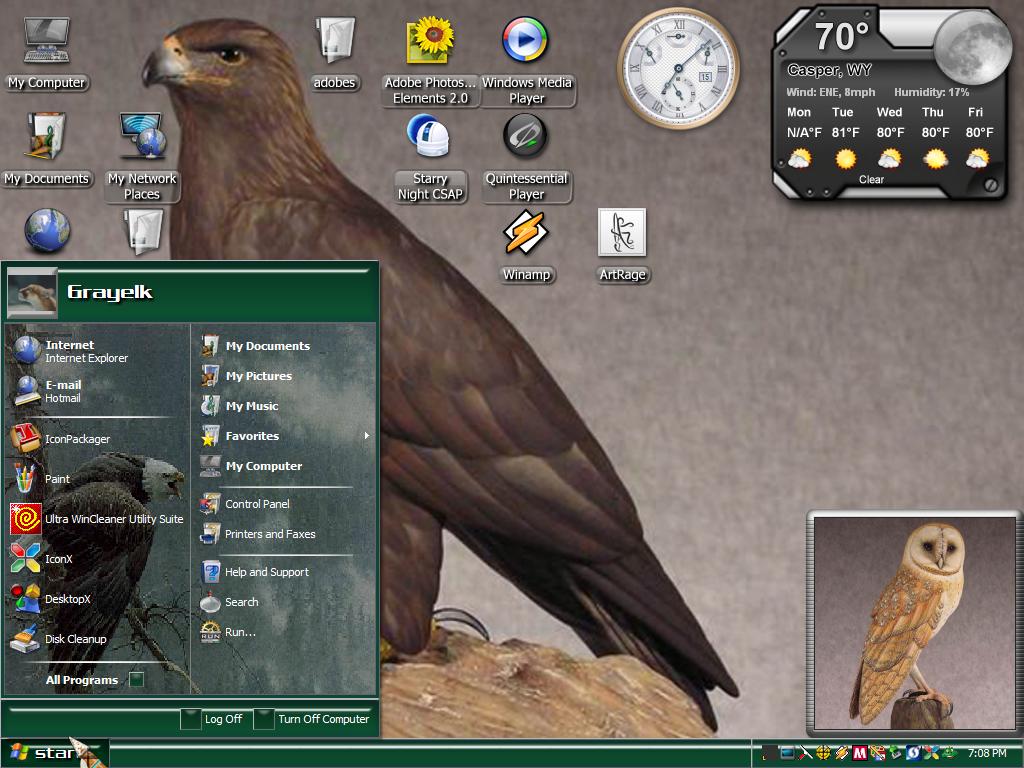
Task: Expand the Favorites submenu arrow
Action: click(367, 436)
